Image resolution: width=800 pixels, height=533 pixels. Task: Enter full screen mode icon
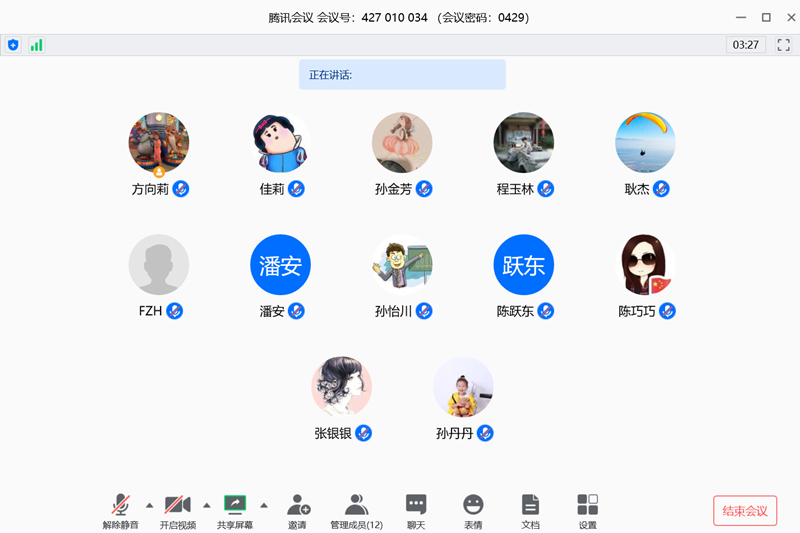click(783, 45)
